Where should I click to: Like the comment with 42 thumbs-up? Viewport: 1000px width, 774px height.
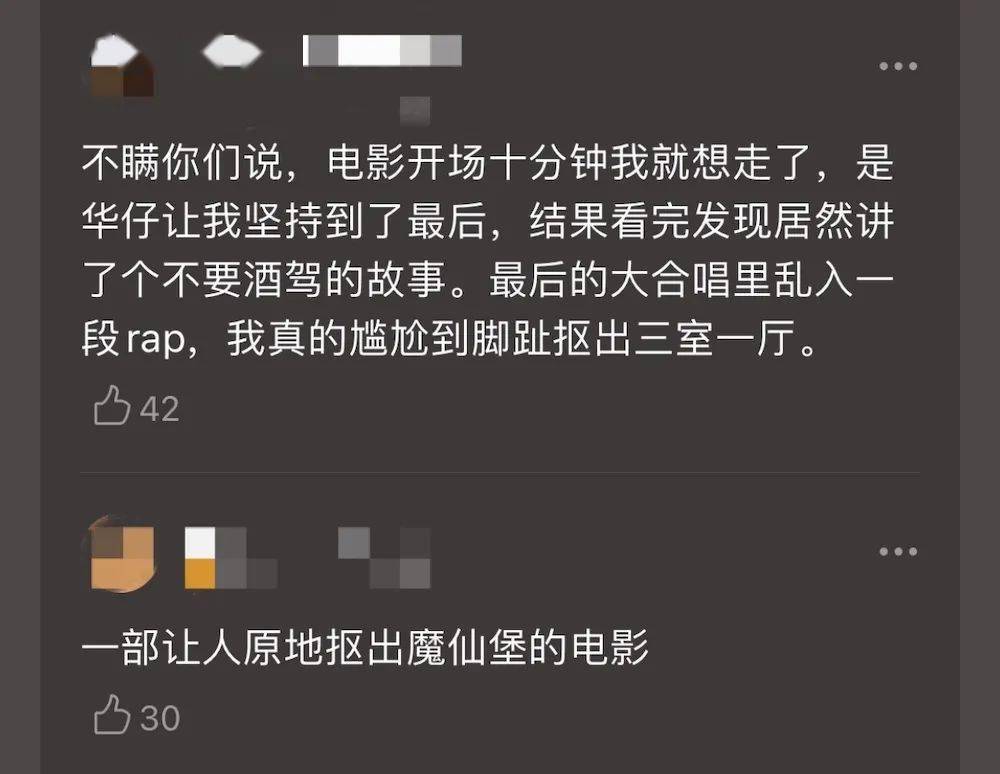[x=112, y=405]
